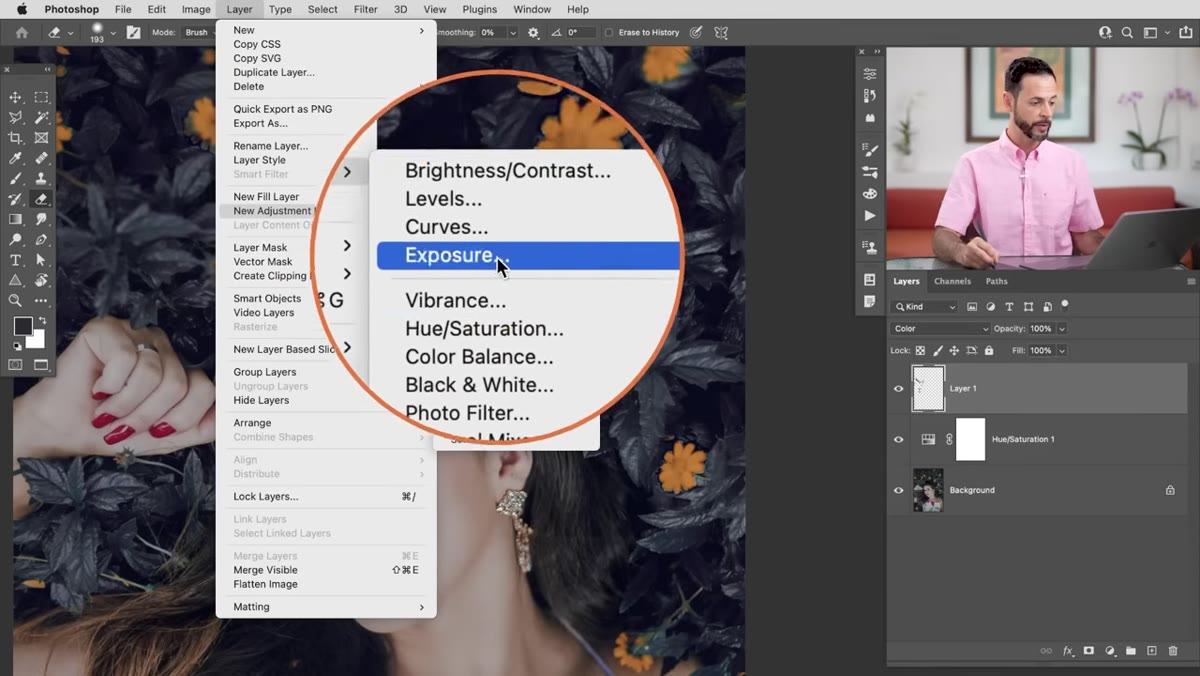Toggle lock all padlock icon
Image resolution: width=1200 pixels, height=676 pixels.
click(989, 351)
